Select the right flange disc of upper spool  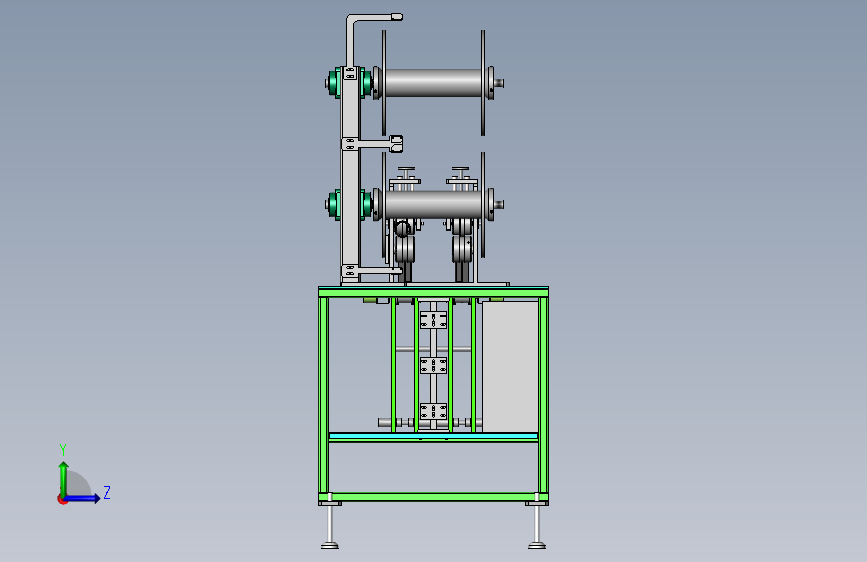(483, 83)
